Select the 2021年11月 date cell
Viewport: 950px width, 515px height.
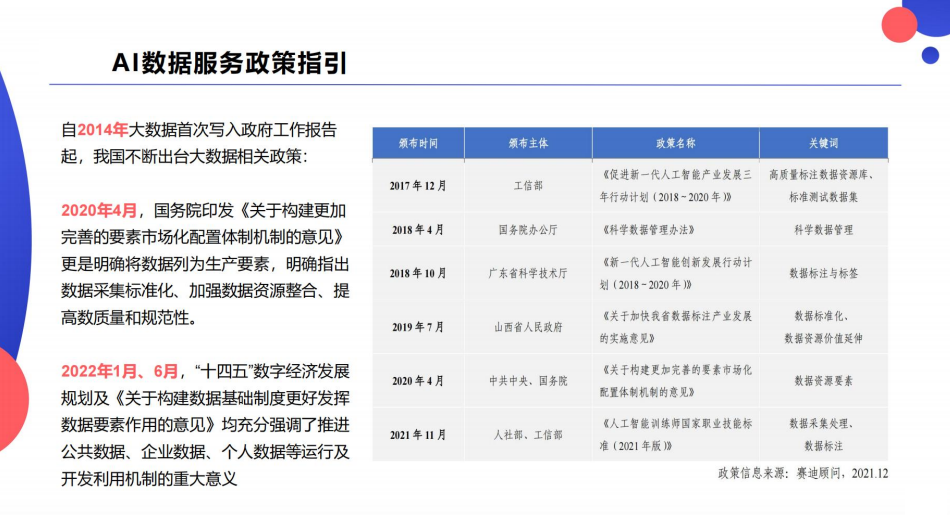tap(418, 435)
